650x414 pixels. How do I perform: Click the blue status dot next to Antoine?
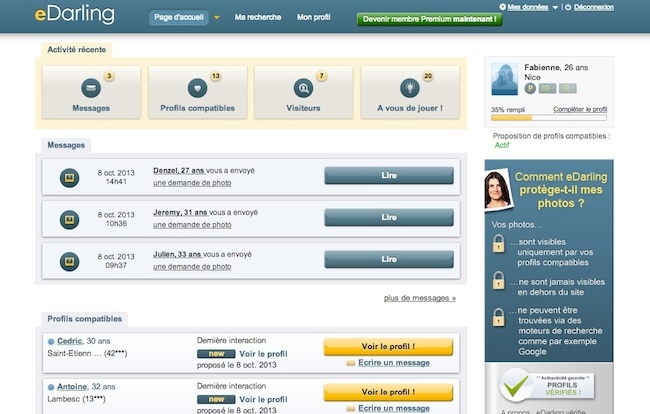pos(51,387)
